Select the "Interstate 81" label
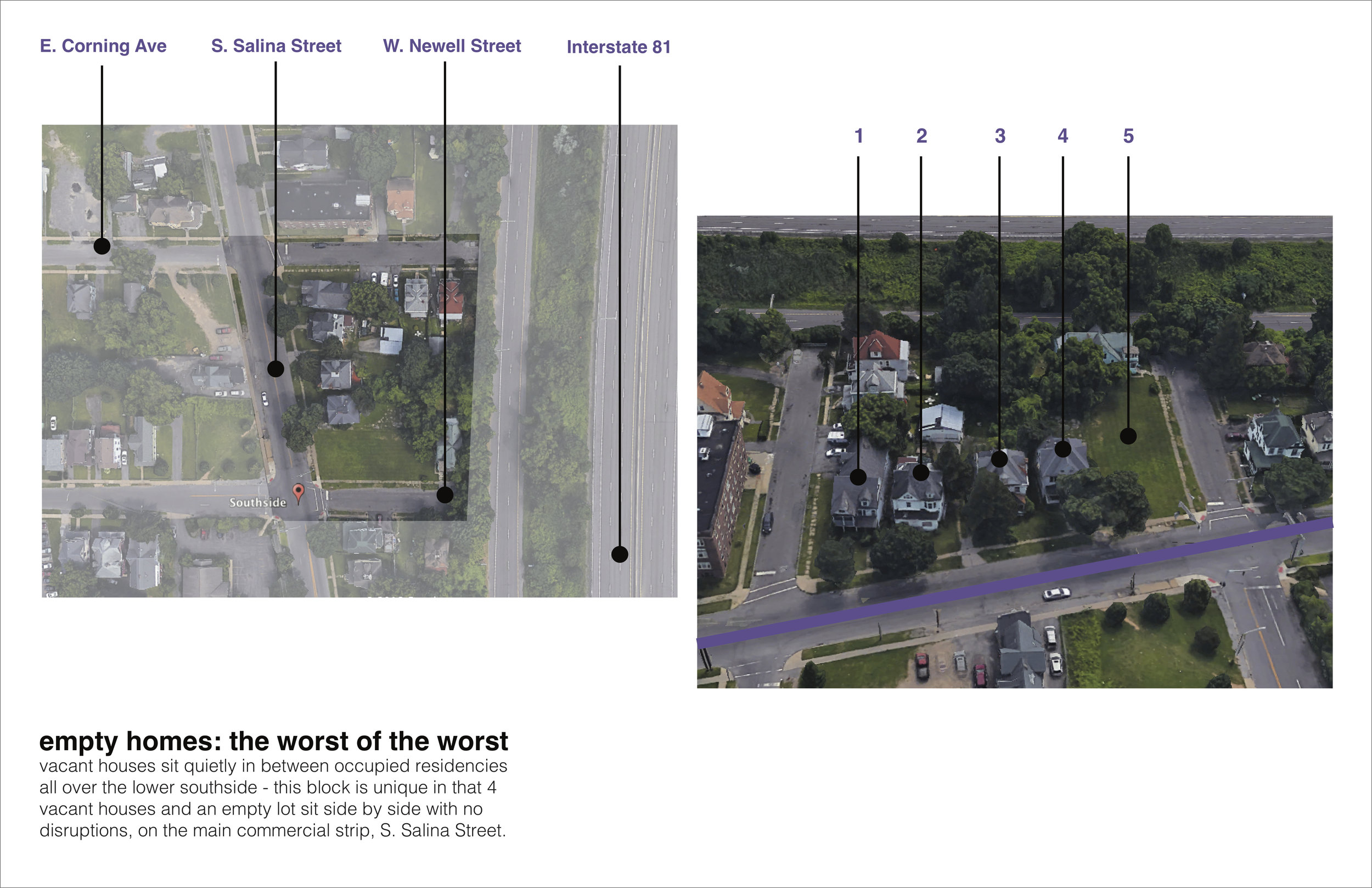This screenshot has height=888, width=1372. point(618,47)
